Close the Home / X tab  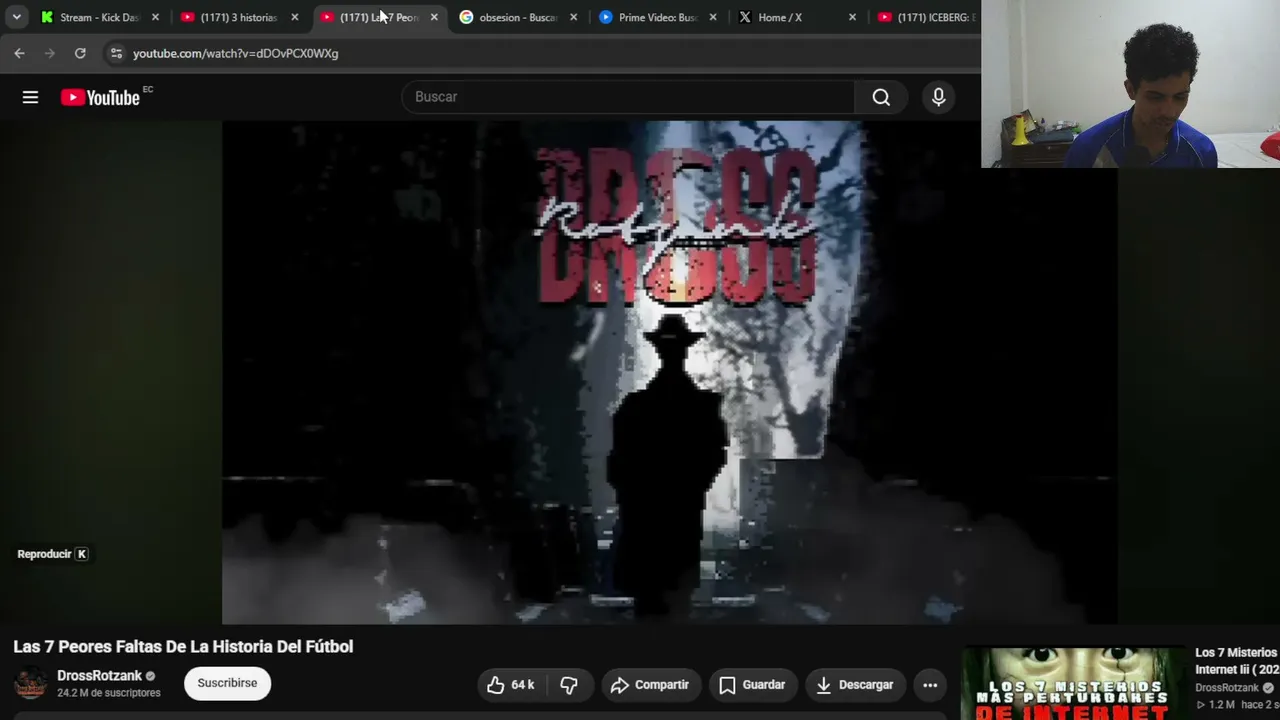click(852, 17)
